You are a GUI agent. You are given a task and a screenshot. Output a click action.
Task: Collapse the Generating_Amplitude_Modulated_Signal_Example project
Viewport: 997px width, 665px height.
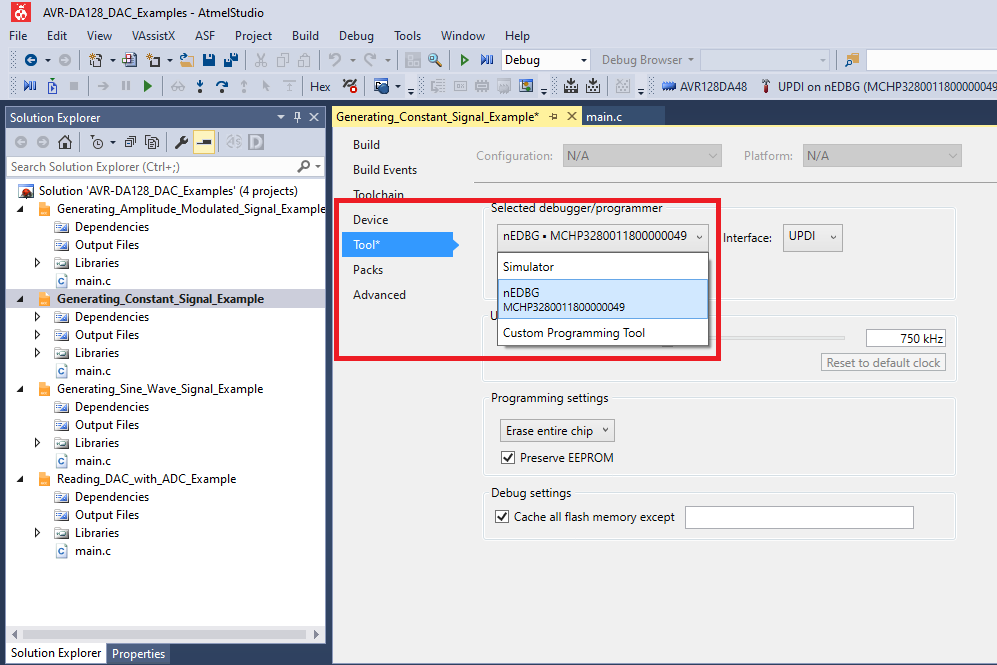pos(20,209)
